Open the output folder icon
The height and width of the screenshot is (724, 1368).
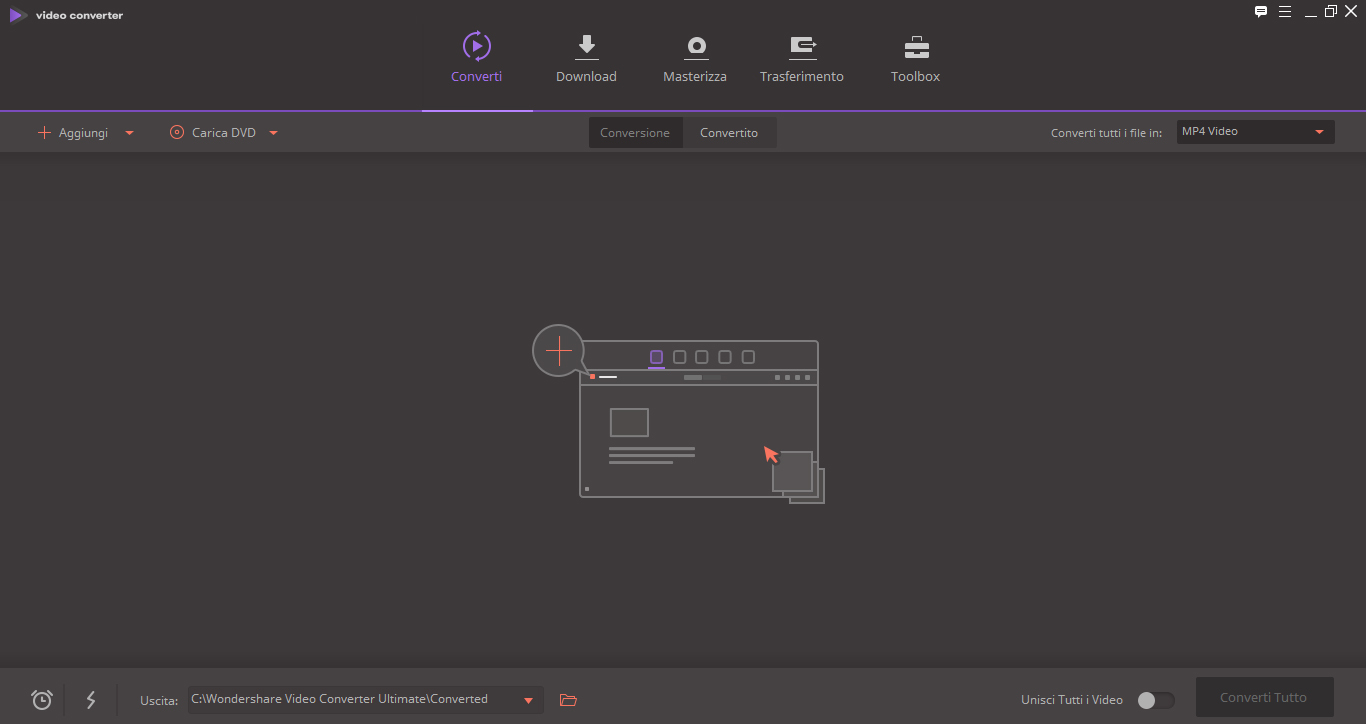coord(569,700)
